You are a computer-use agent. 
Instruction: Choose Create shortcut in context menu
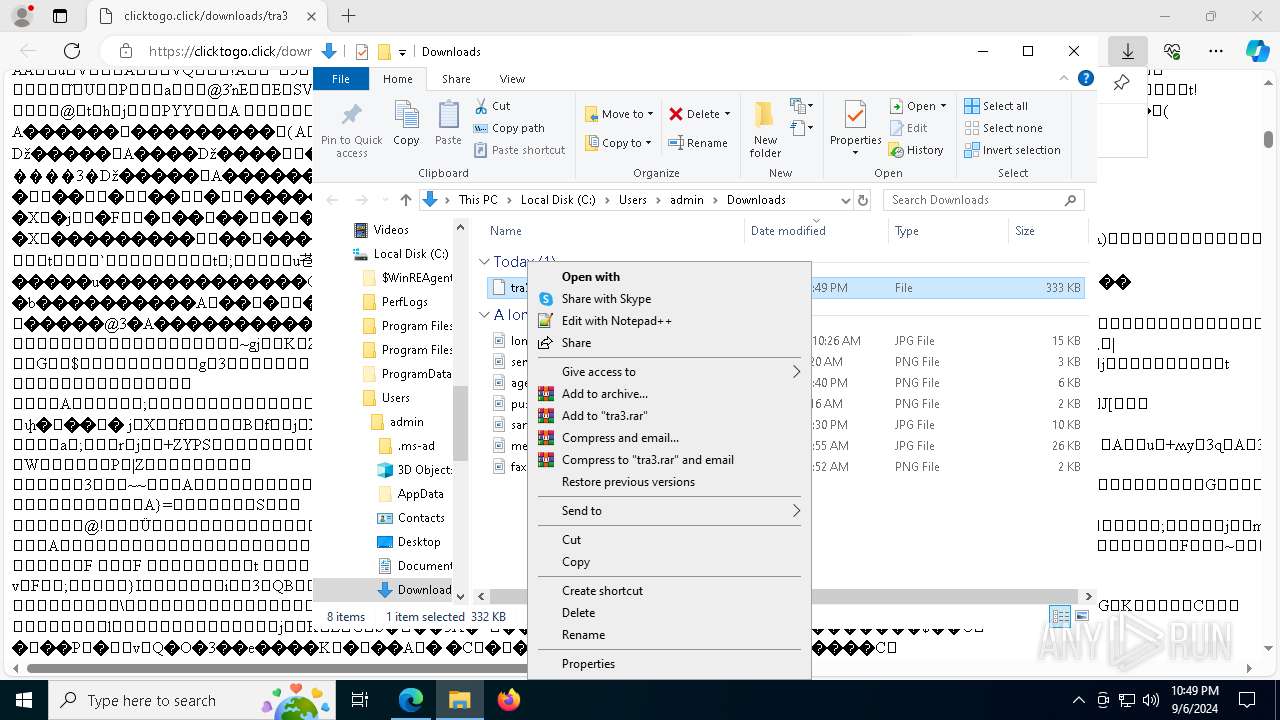coord(669,591)
